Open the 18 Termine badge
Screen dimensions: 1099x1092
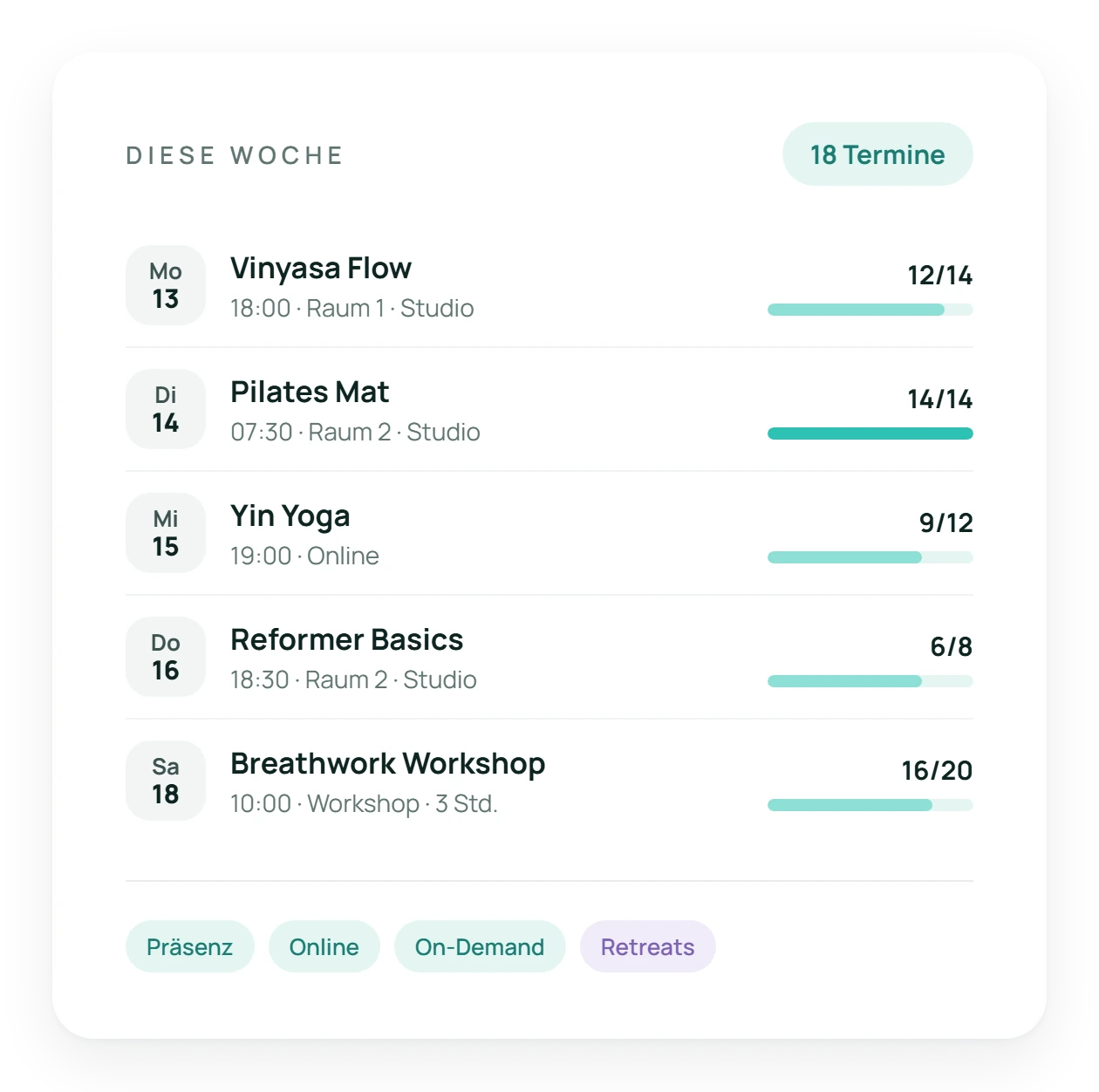point(877,154)
